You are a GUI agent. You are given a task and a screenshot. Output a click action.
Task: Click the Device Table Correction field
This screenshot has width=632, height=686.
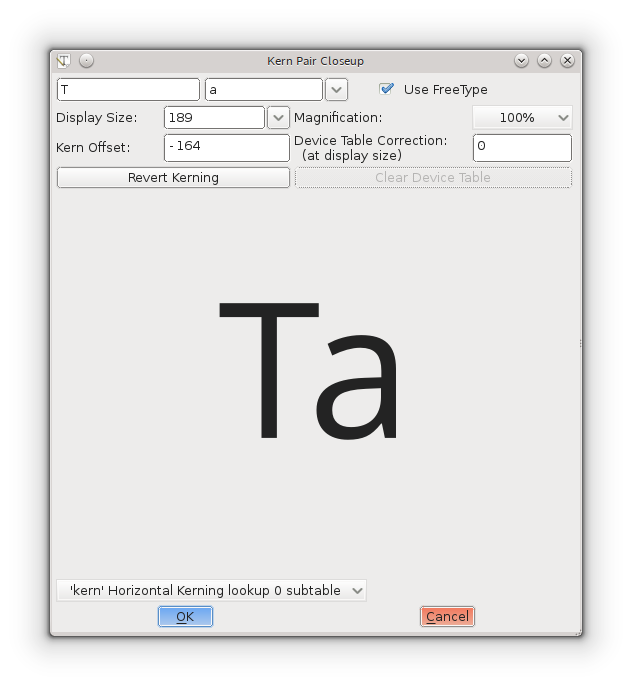click(522, 147)
